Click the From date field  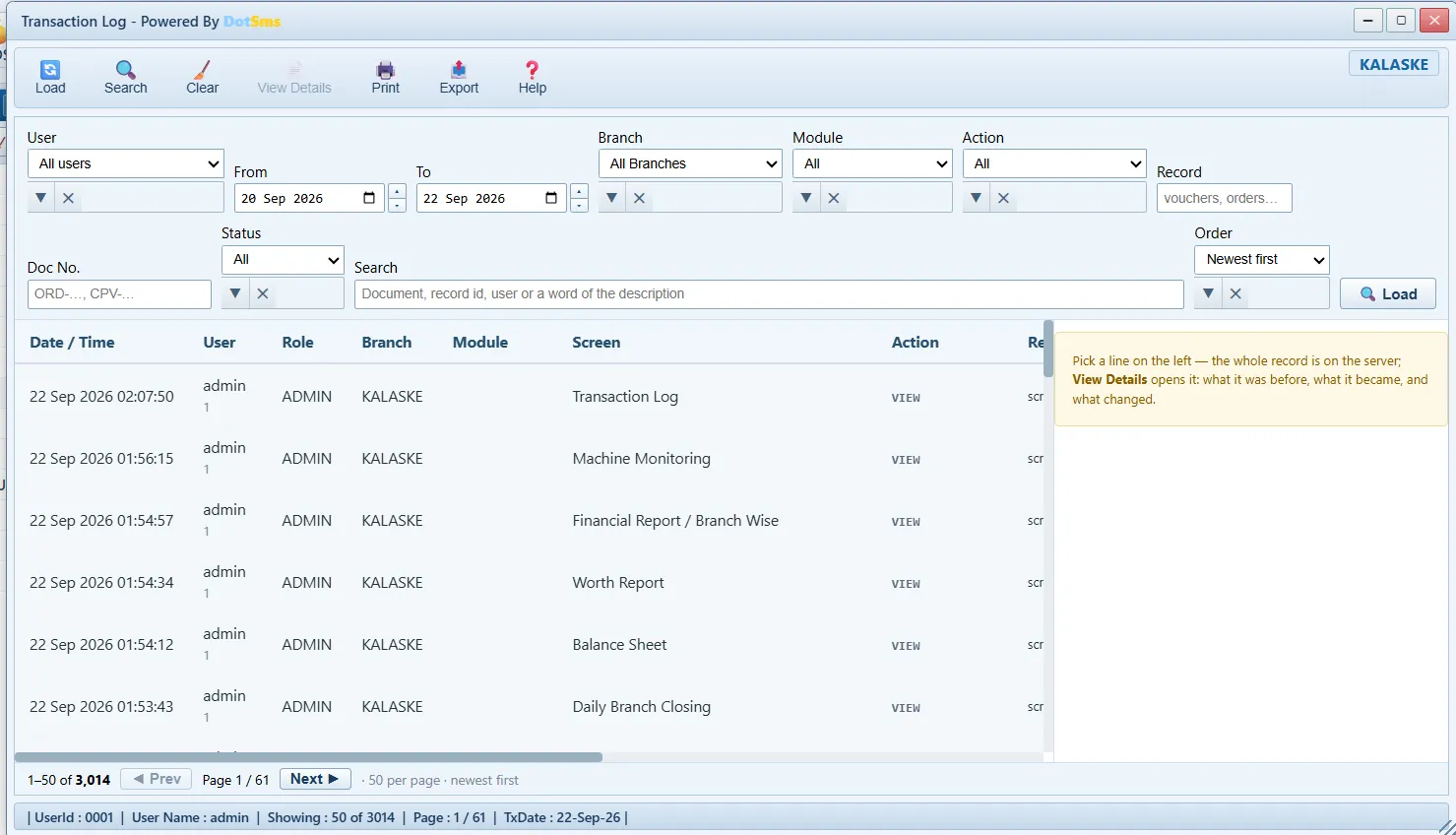pyautogui.click(x=310, y=198)
